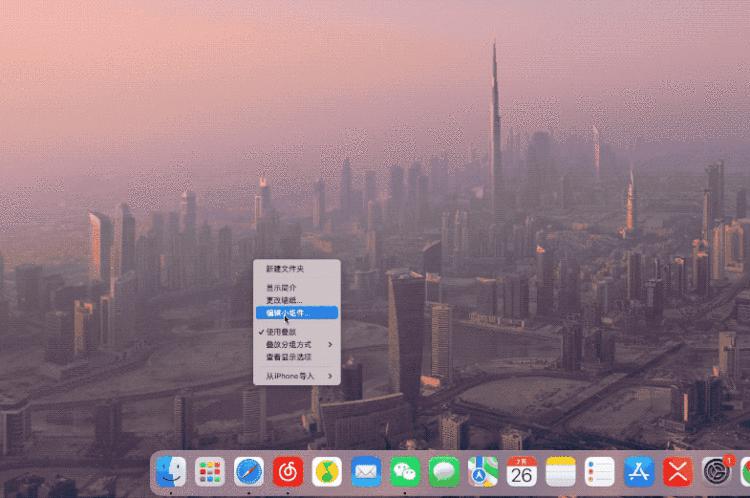Open Calendar showing date 26
The height and width of the screenshot is (498, 750).
pos(521,472)
